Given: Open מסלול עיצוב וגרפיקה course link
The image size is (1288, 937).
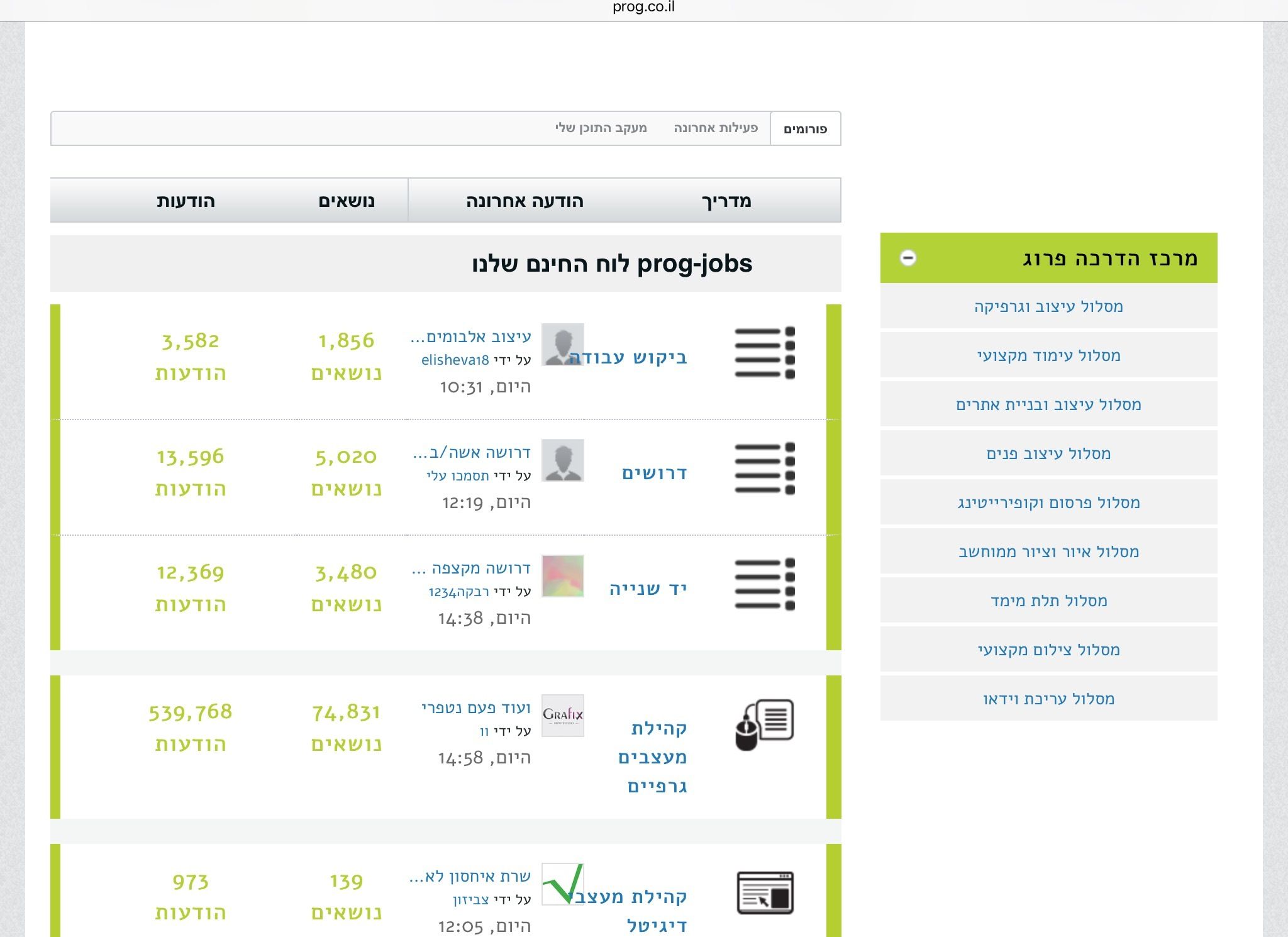Looking at the screenshot, I should 1048,307.
